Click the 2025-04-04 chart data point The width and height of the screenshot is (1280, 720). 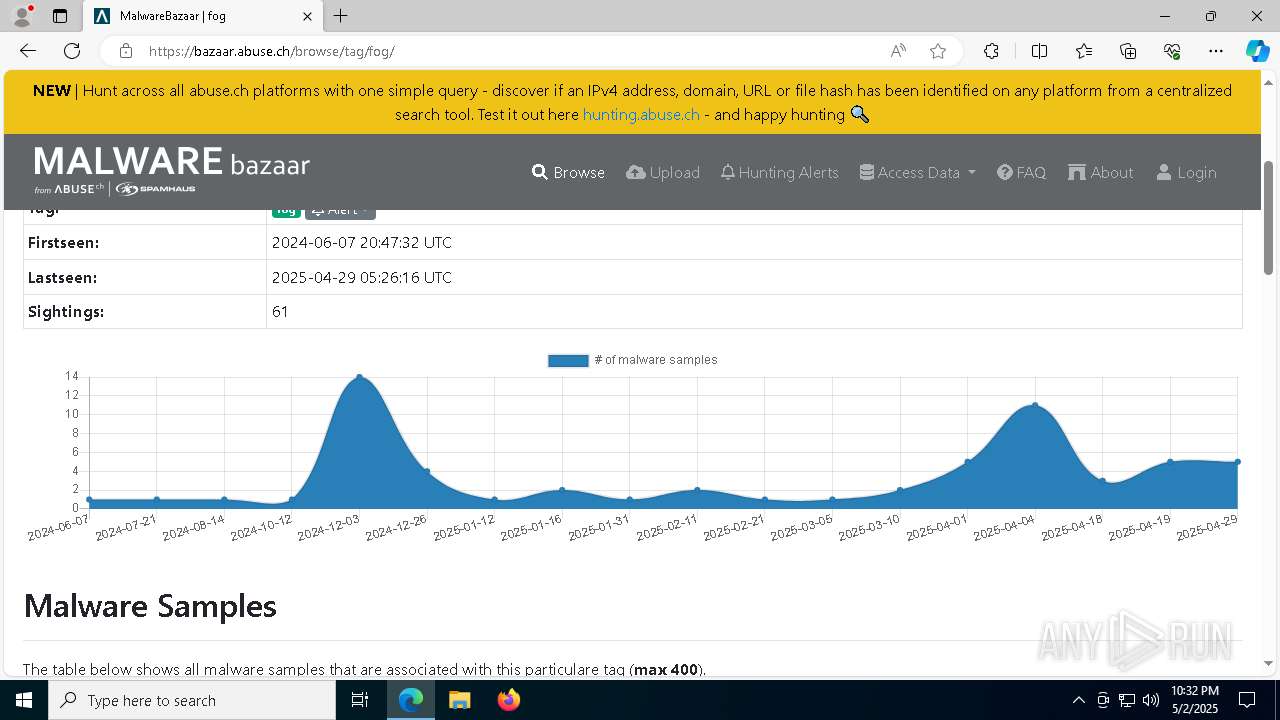[1035, 405]
